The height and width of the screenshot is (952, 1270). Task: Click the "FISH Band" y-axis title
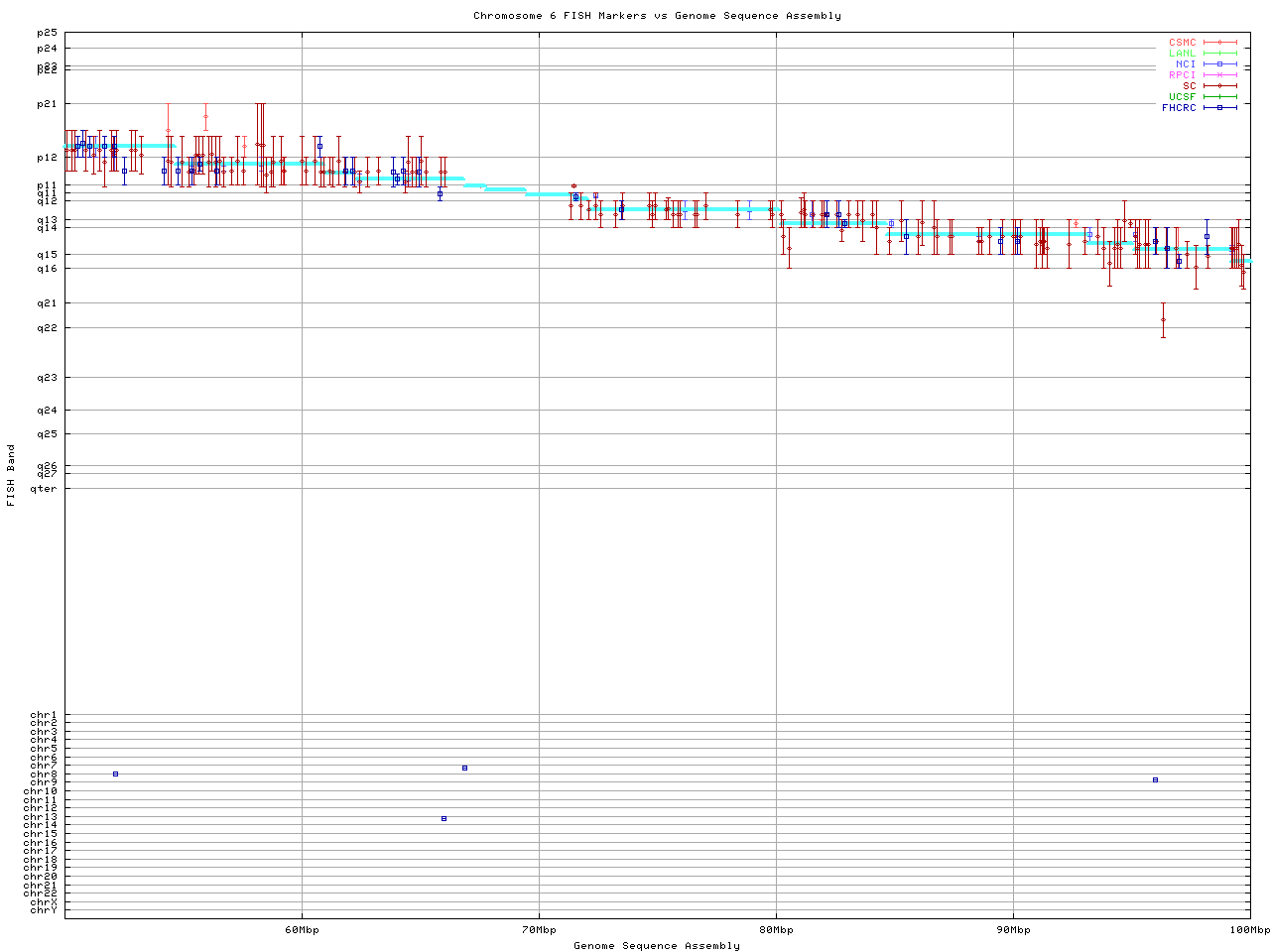click(12, 475)
